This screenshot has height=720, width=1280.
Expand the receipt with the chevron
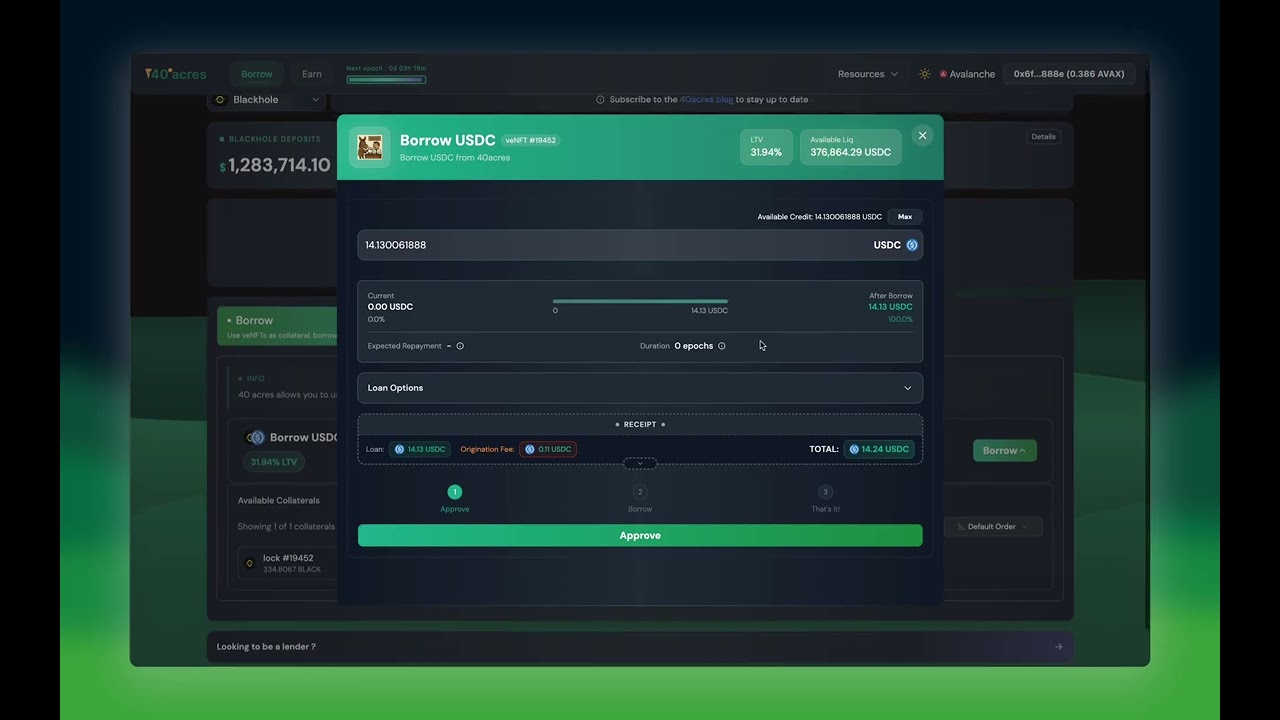(640, 463)
